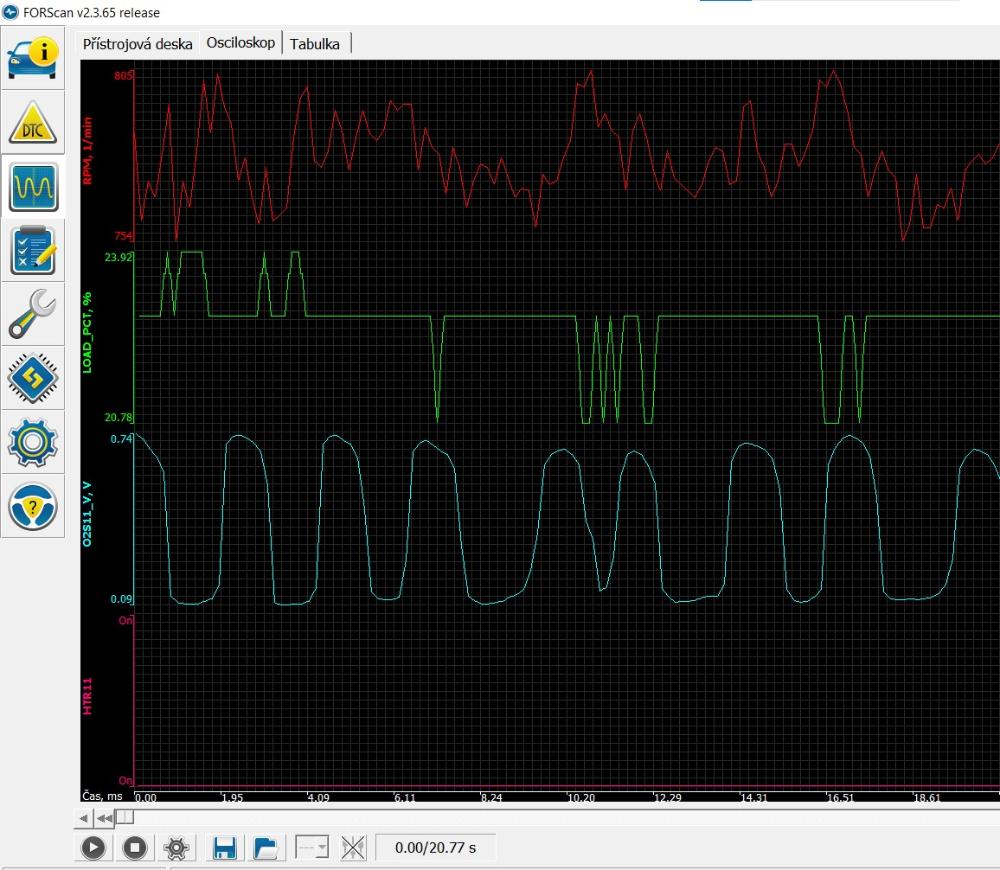This screenshot has height=870, width=1000.
Task: Switch to the Tabulka tab
Action: (x=315, y=44)
